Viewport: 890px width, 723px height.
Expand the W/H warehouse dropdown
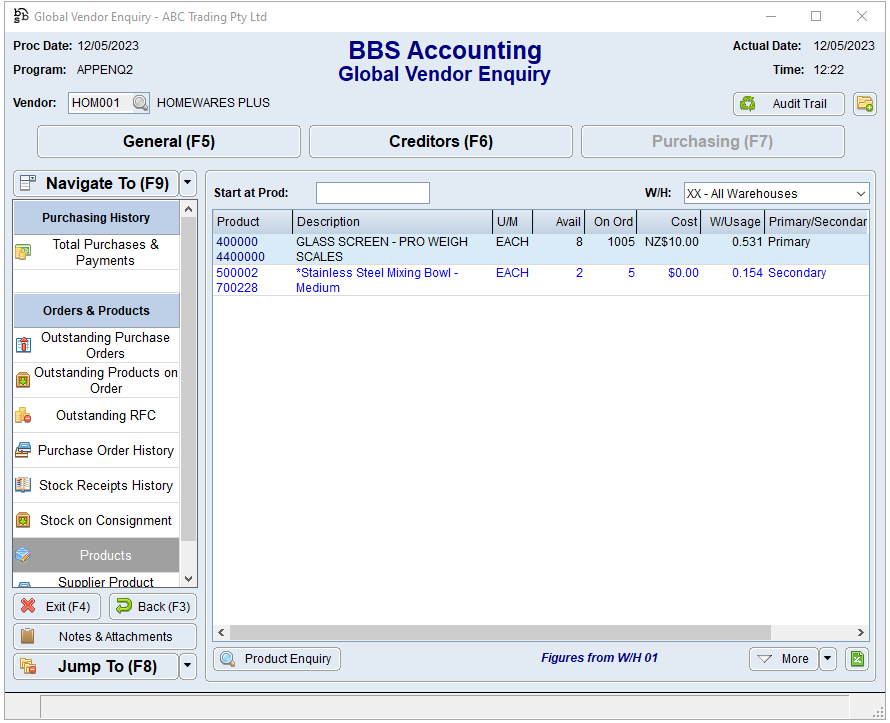click(x=861, y=194)
